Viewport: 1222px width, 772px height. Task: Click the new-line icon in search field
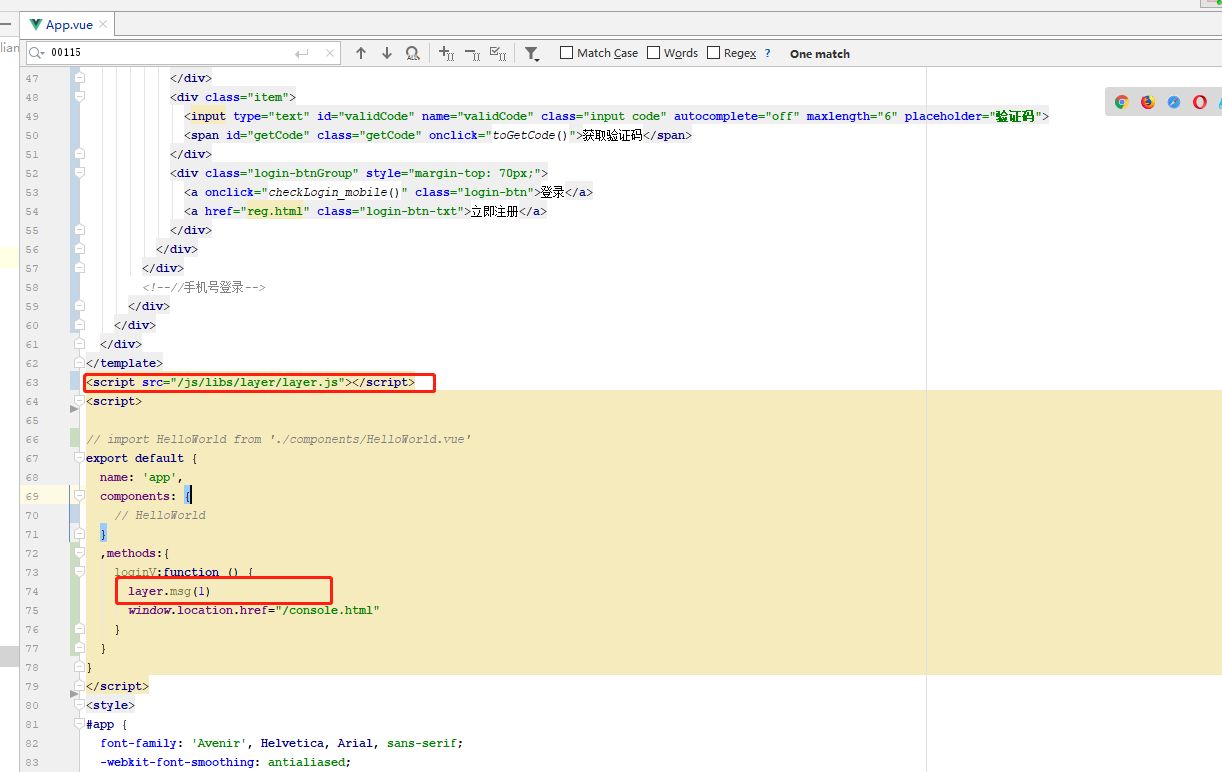(x=302, y=53)
